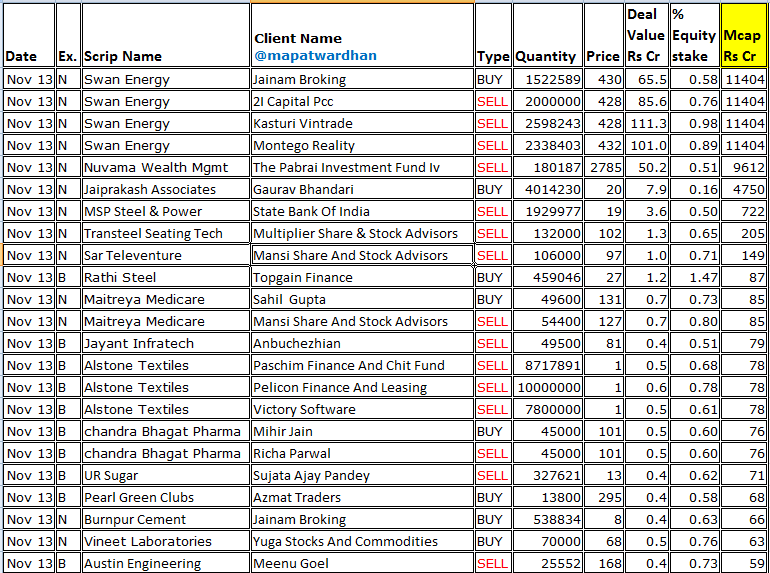The width and height of the screenshot is (770, 573).
Task: Select the quantity cell '10000000'
Action: [548, 388]
